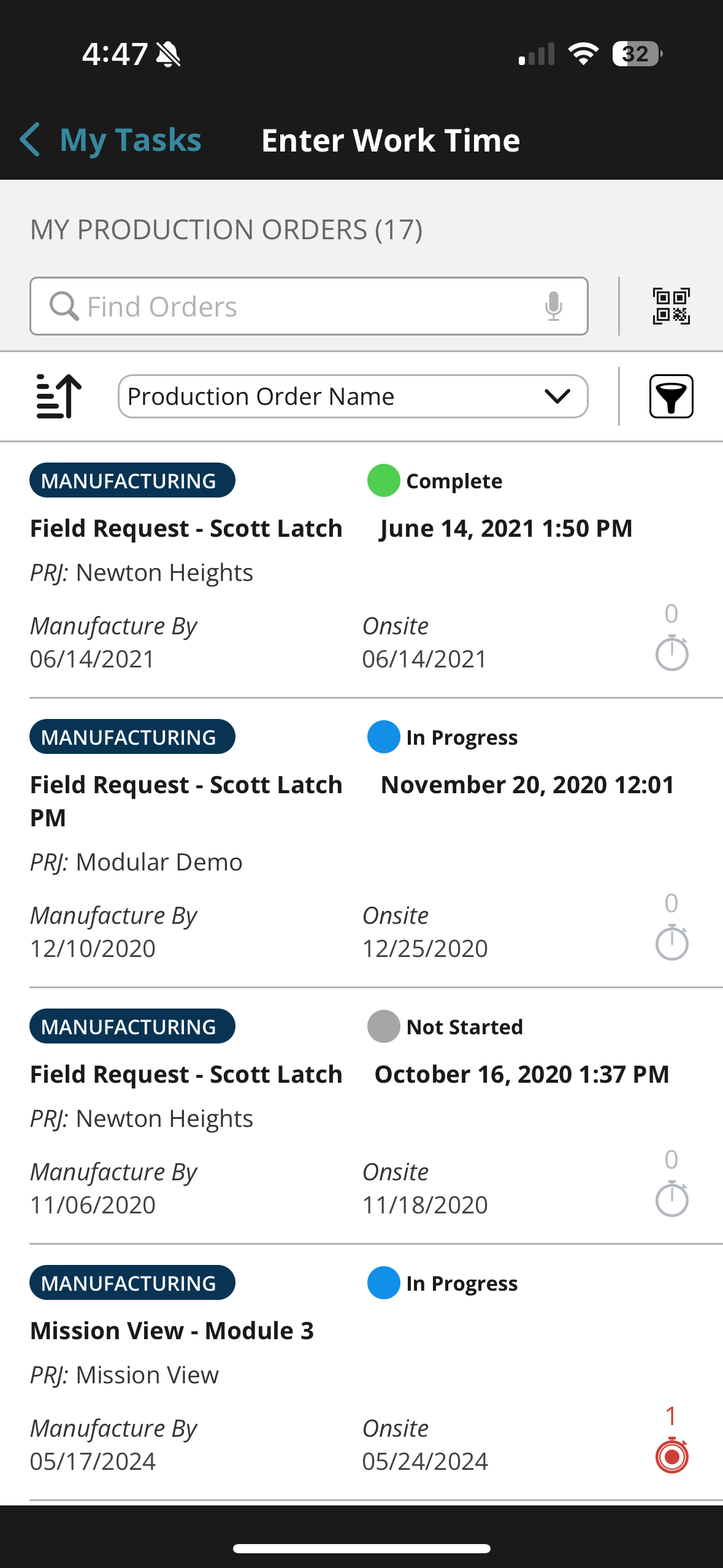Tap the microphone icon in search
723x1568 pixels.
click(x=553, y=306)
